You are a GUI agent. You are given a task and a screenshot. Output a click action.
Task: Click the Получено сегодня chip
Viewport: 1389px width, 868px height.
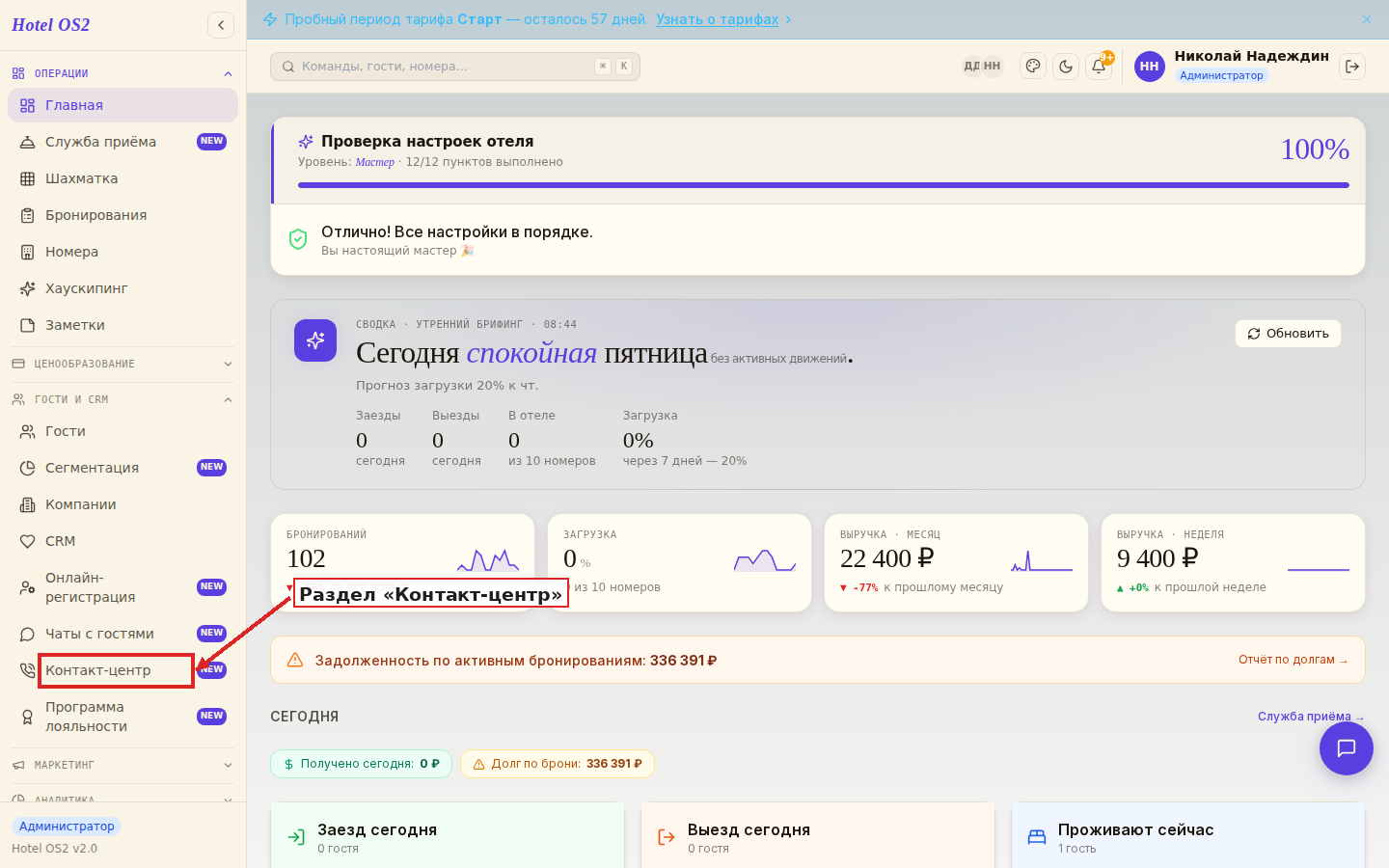coord(361,764)
